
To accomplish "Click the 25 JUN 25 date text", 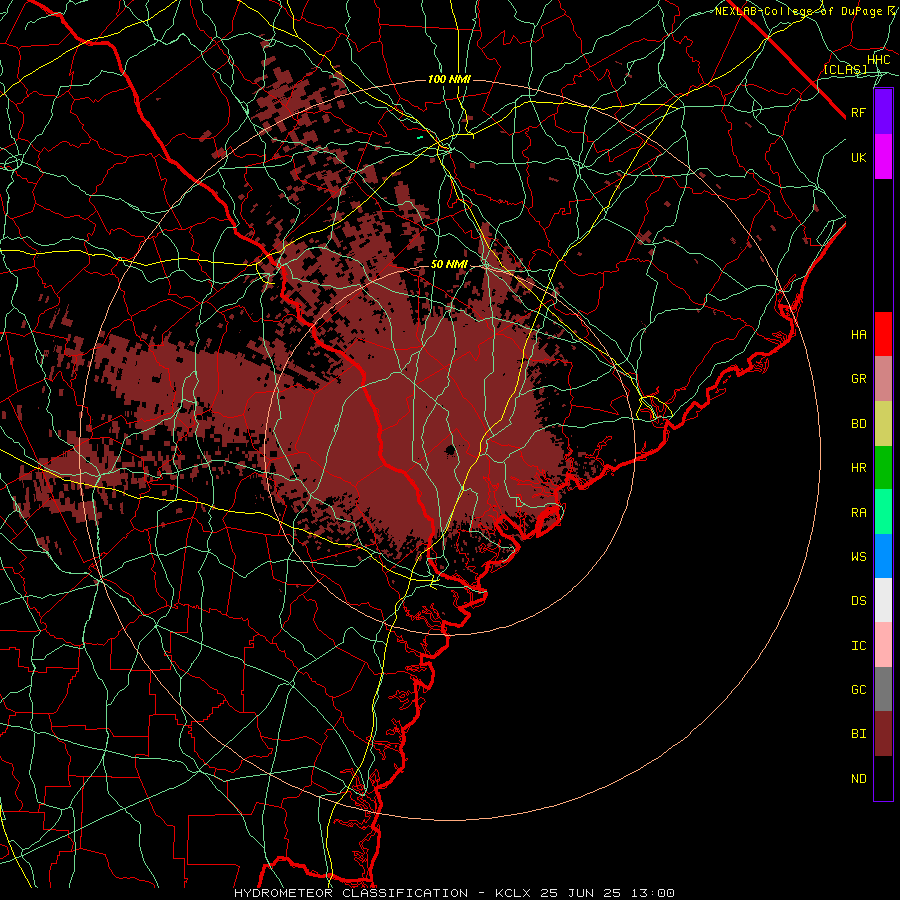I will click(x=581, y=893).
